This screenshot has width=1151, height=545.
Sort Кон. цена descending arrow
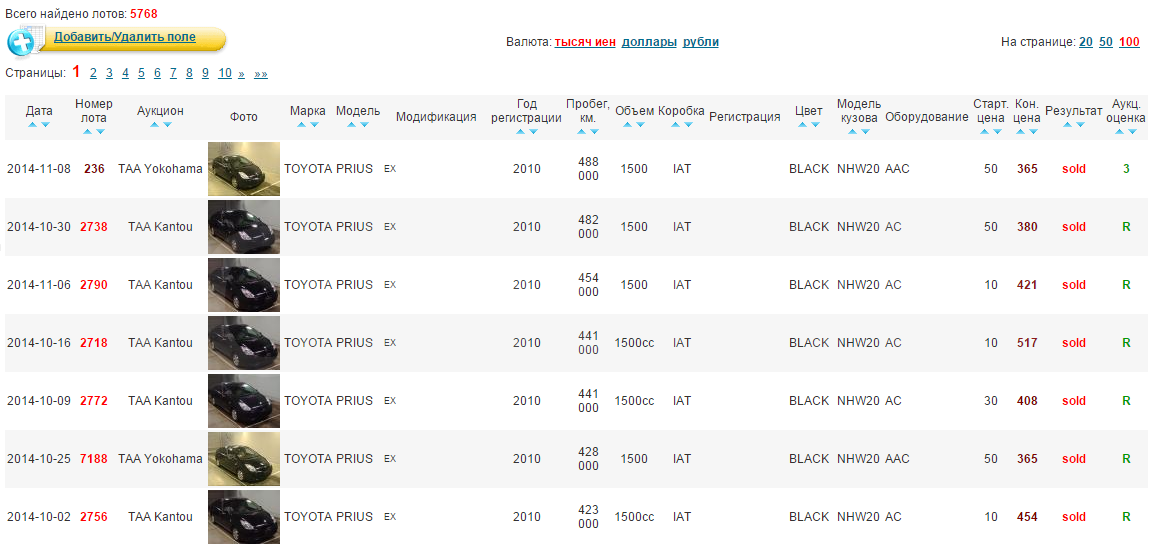coord(1034,131)
